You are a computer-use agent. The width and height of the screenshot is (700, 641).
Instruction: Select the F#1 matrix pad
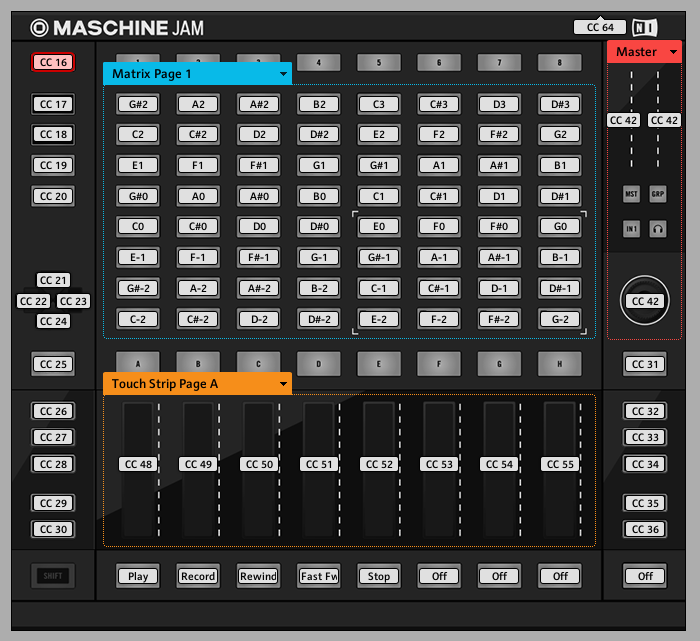click(x=258, y=166)
